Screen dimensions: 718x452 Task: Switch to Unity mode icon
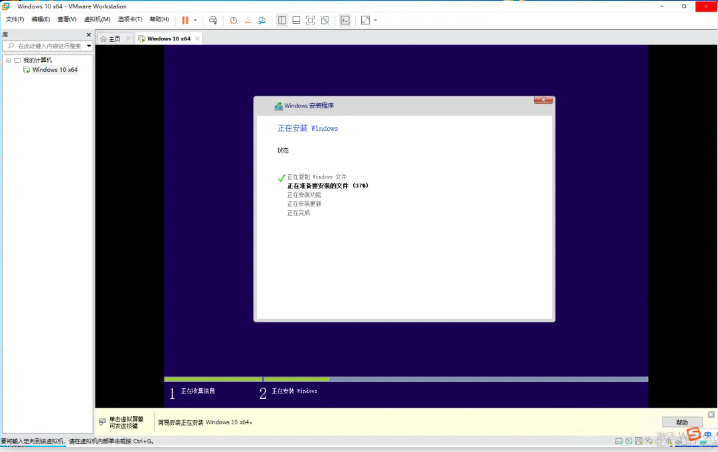click(325, 20)
